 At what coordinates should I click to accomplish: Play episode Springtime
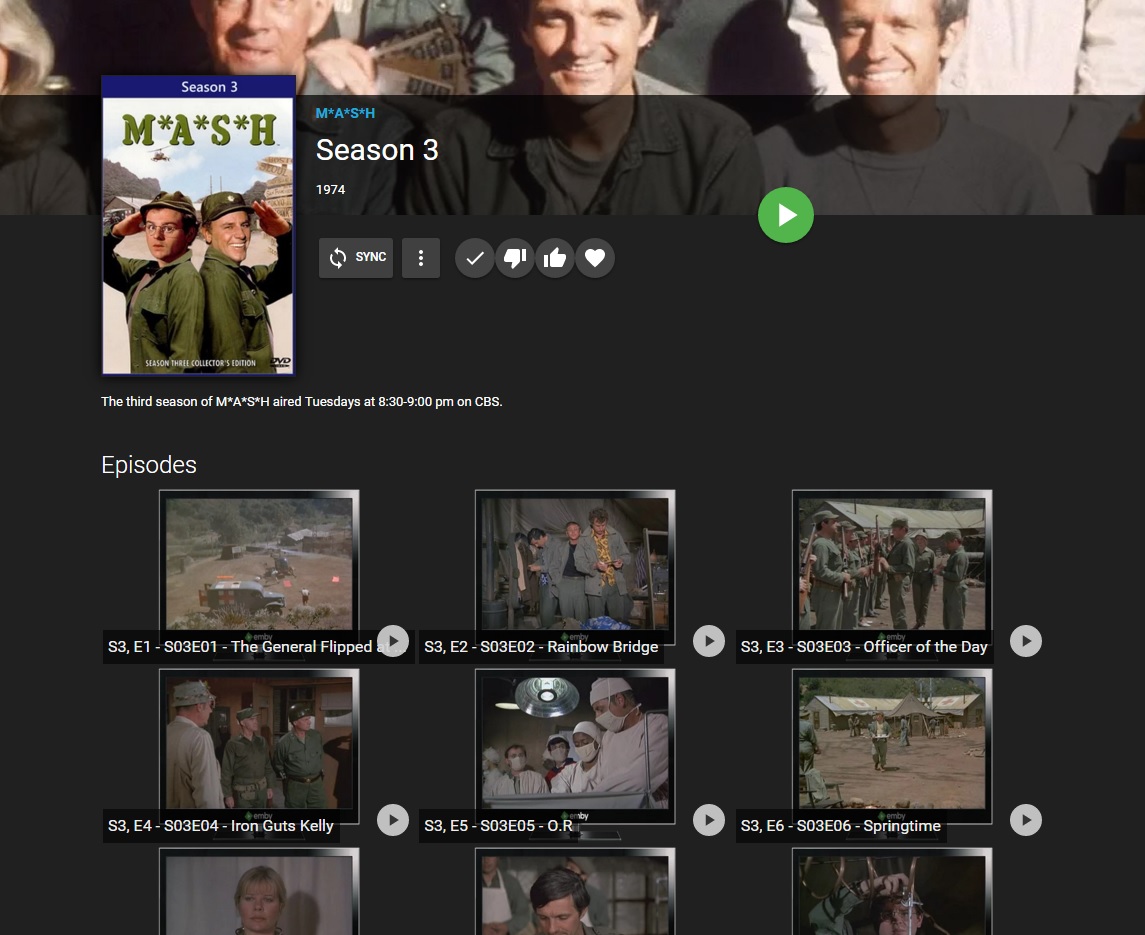tap(1026, 820)
